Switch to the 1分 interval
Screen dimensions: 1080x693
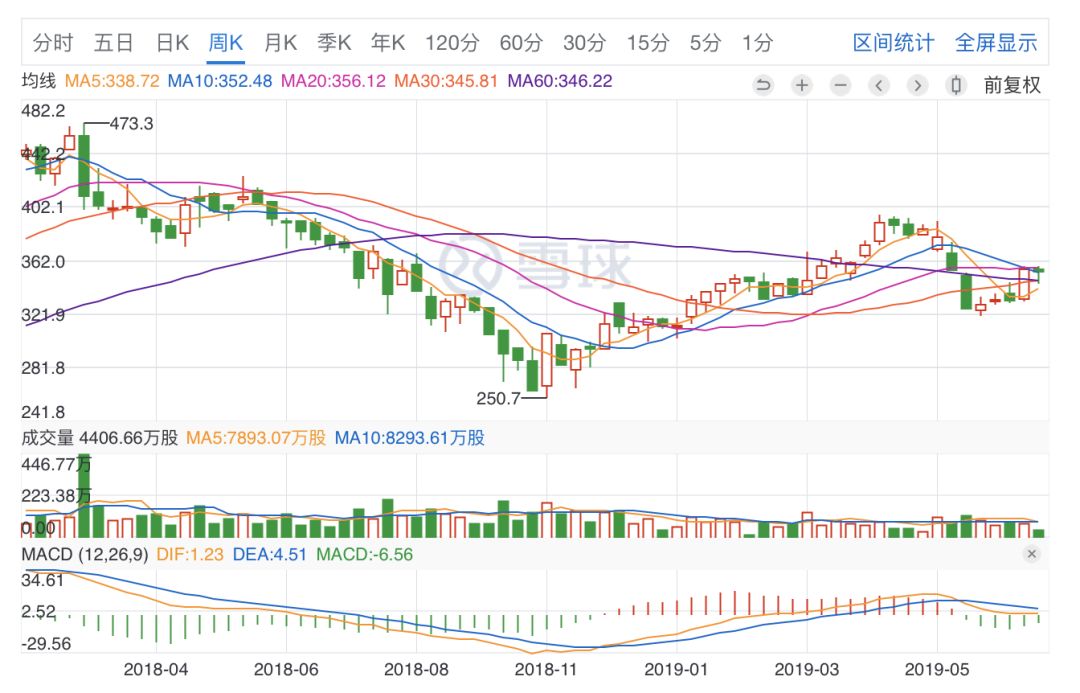(x=758, y=43)
